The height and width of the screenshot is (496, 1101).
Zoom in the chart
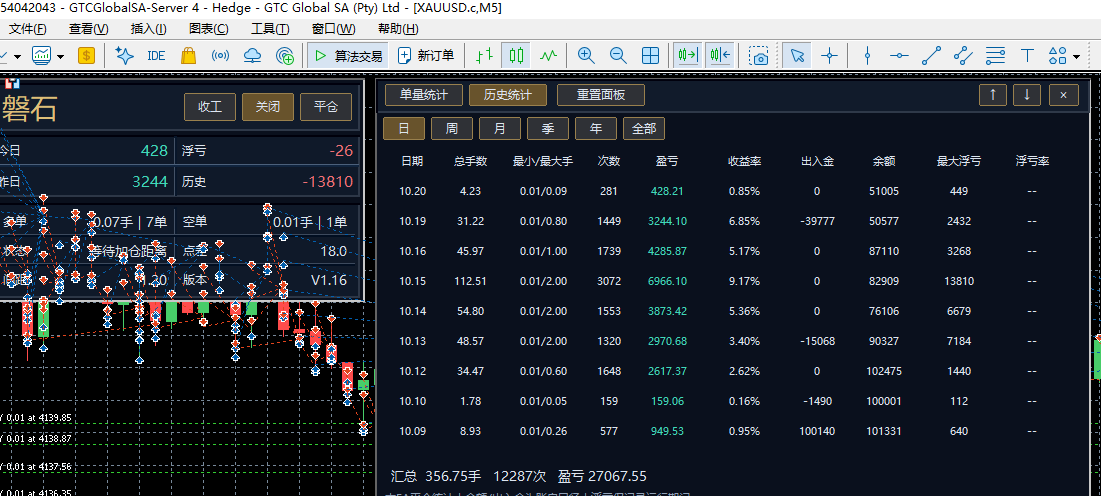pyautogui.click(x=586, y=56)
